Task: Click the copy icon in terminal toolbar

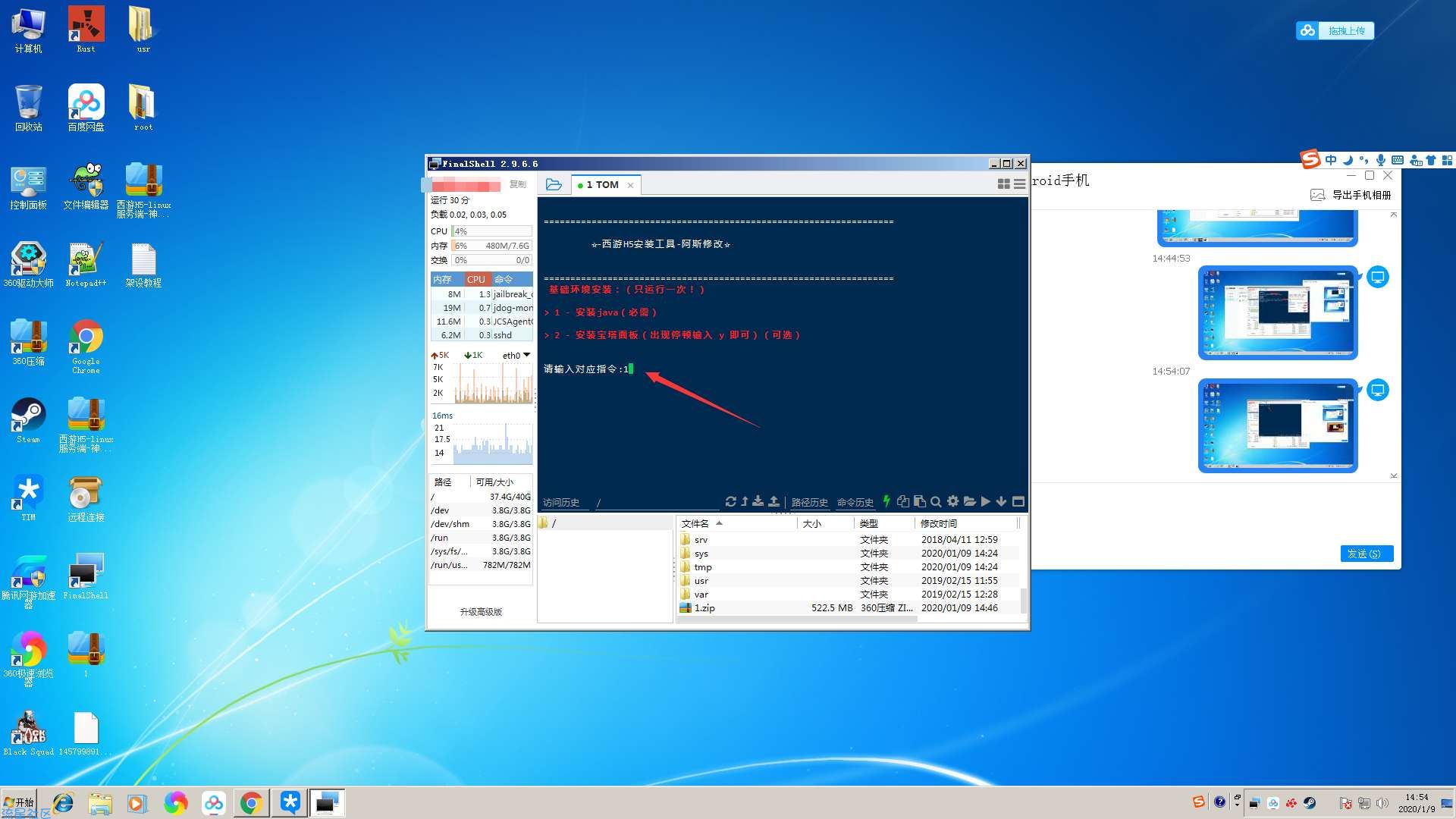Action: [903, 501]
